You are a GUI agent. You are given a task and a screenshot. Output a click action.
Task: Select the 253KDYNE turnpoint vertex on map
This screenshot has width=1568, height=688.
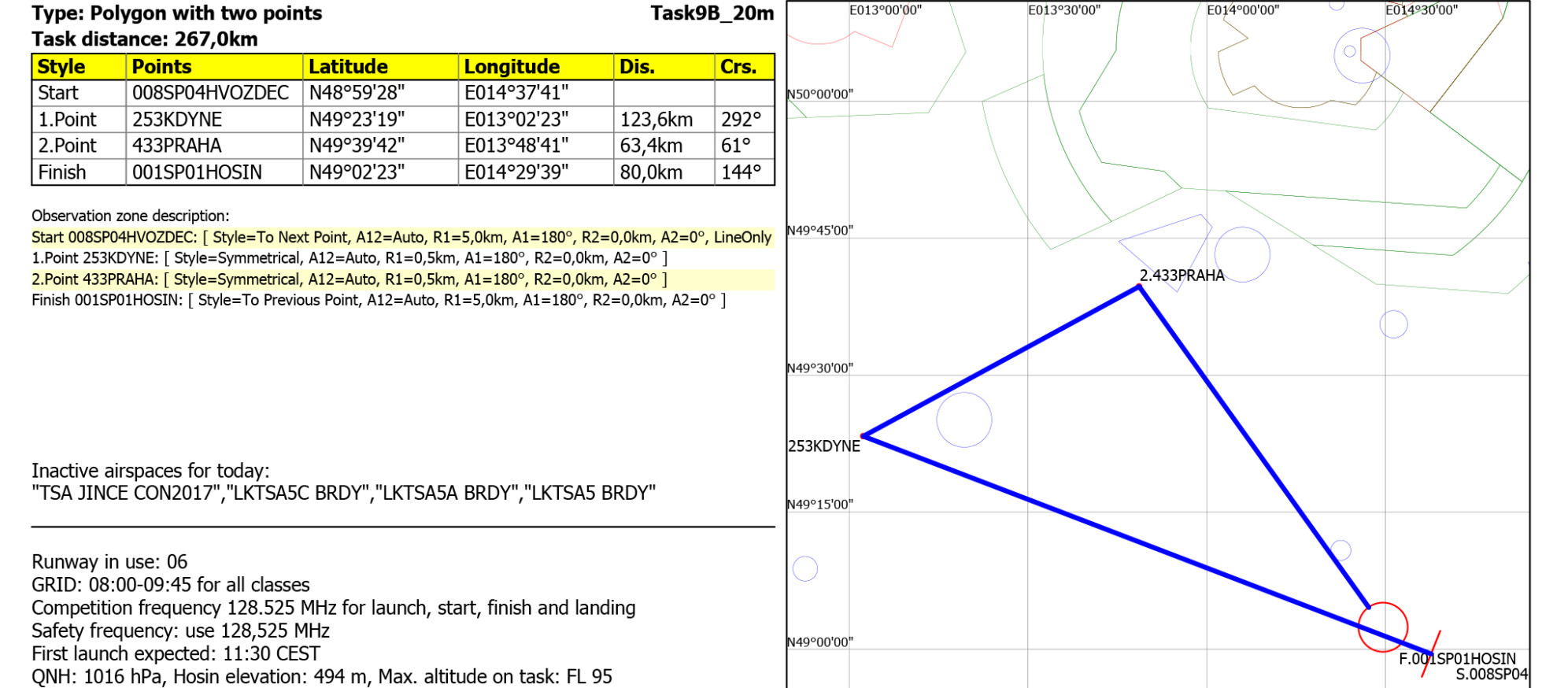(x=864, y=435)
